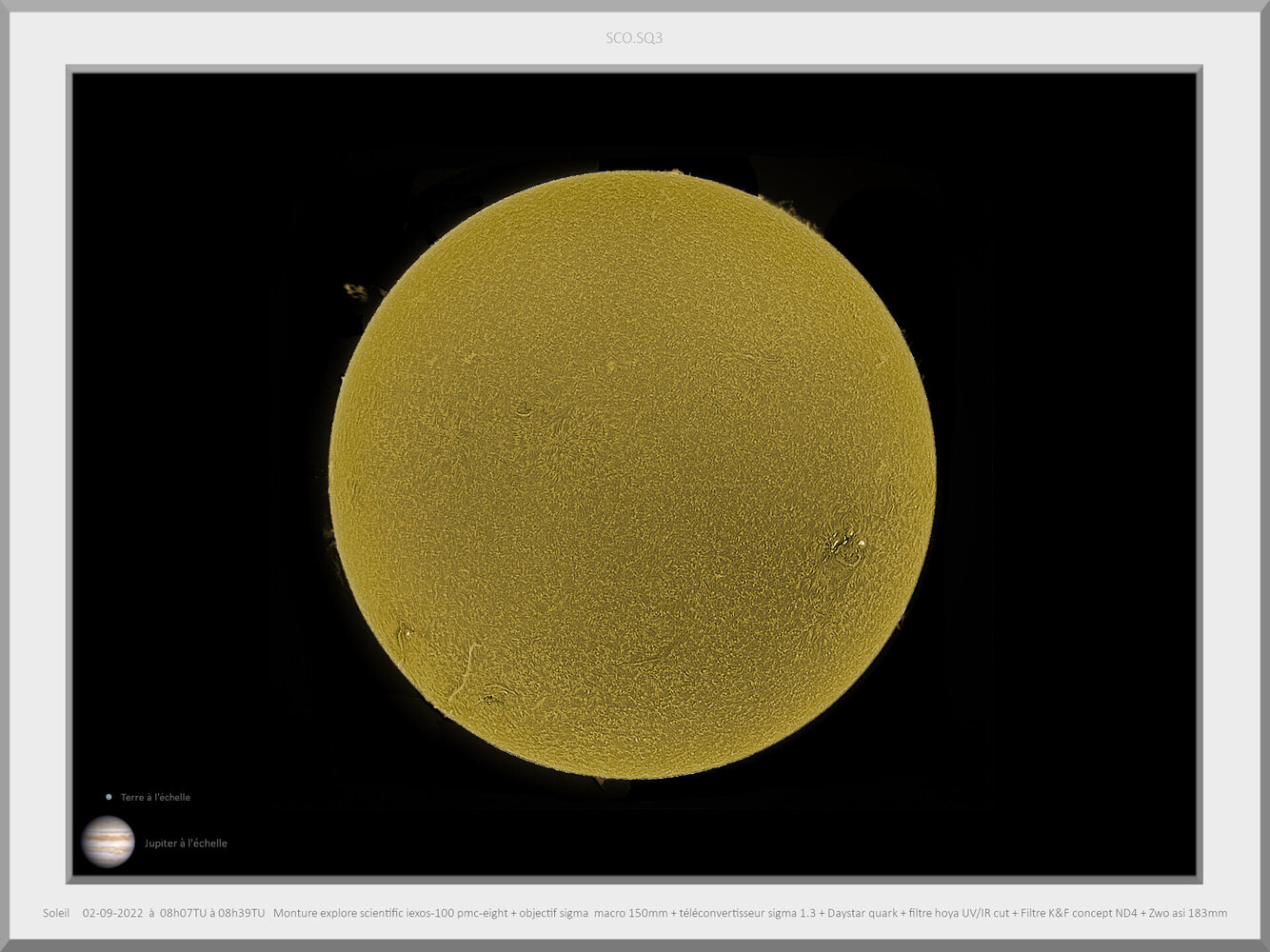Click "Zwo asi 183mm" in the caption
This screenshot has width=1270, height=952.
tap(1189, 913)
